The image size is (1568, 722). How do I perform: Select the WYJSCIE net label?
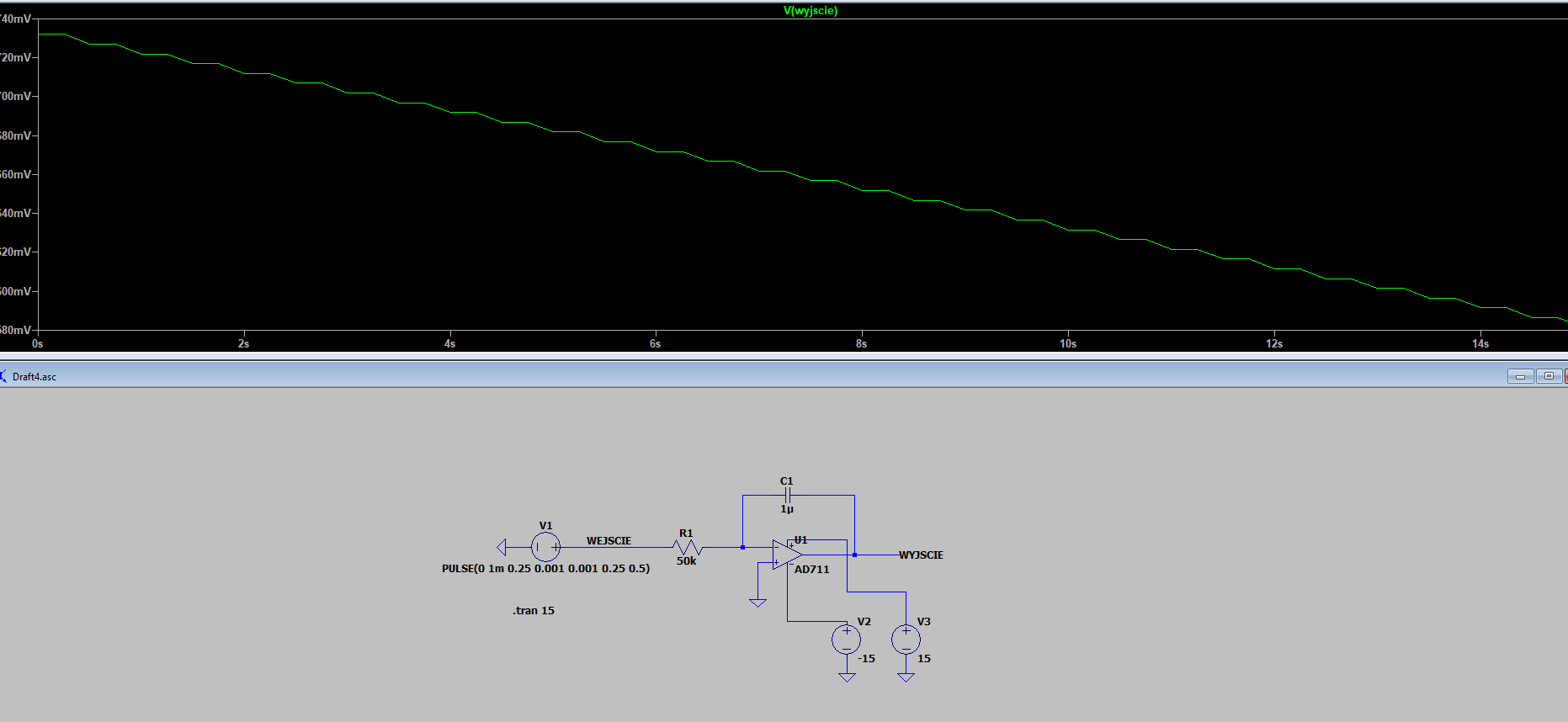click(921, 555)
